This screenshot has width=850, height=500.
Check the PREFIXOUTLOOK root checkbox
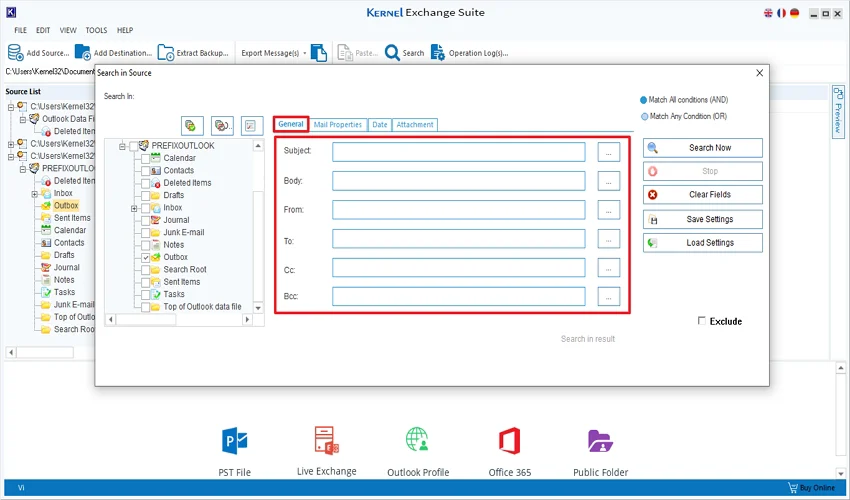click(133, 146)
